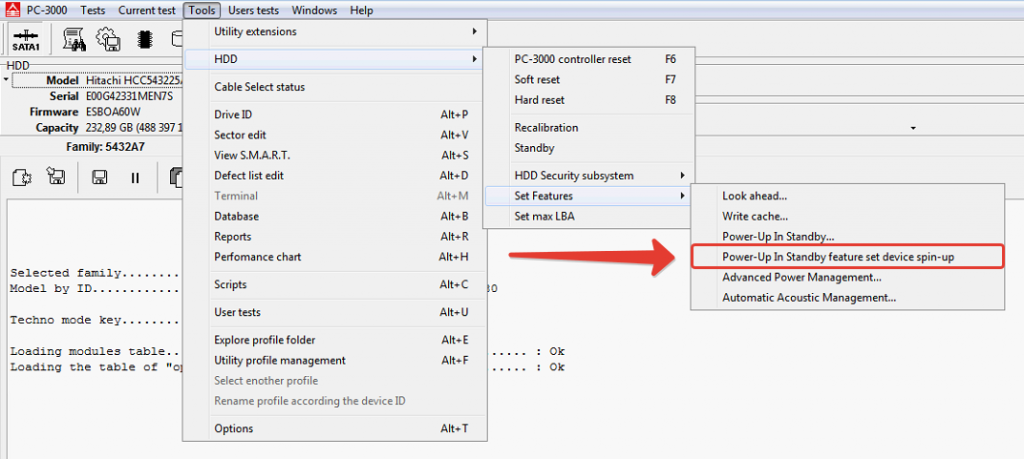The image size is (1024, 459).
Task: Click the SATA1 port icon
Action: (x=26, y=39)
